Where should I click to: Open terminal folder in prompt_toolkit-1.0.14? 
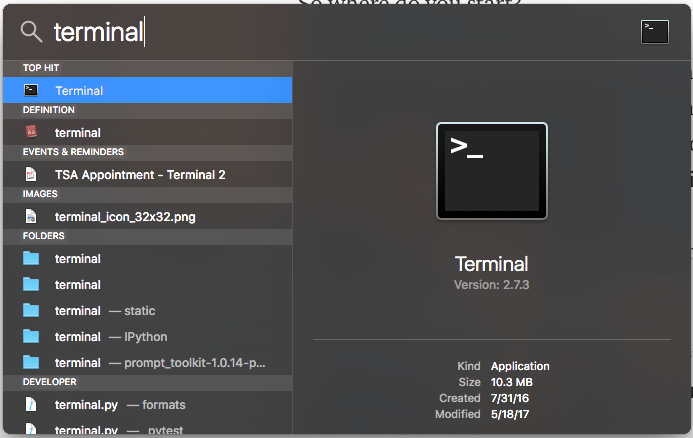pos(148,363)
